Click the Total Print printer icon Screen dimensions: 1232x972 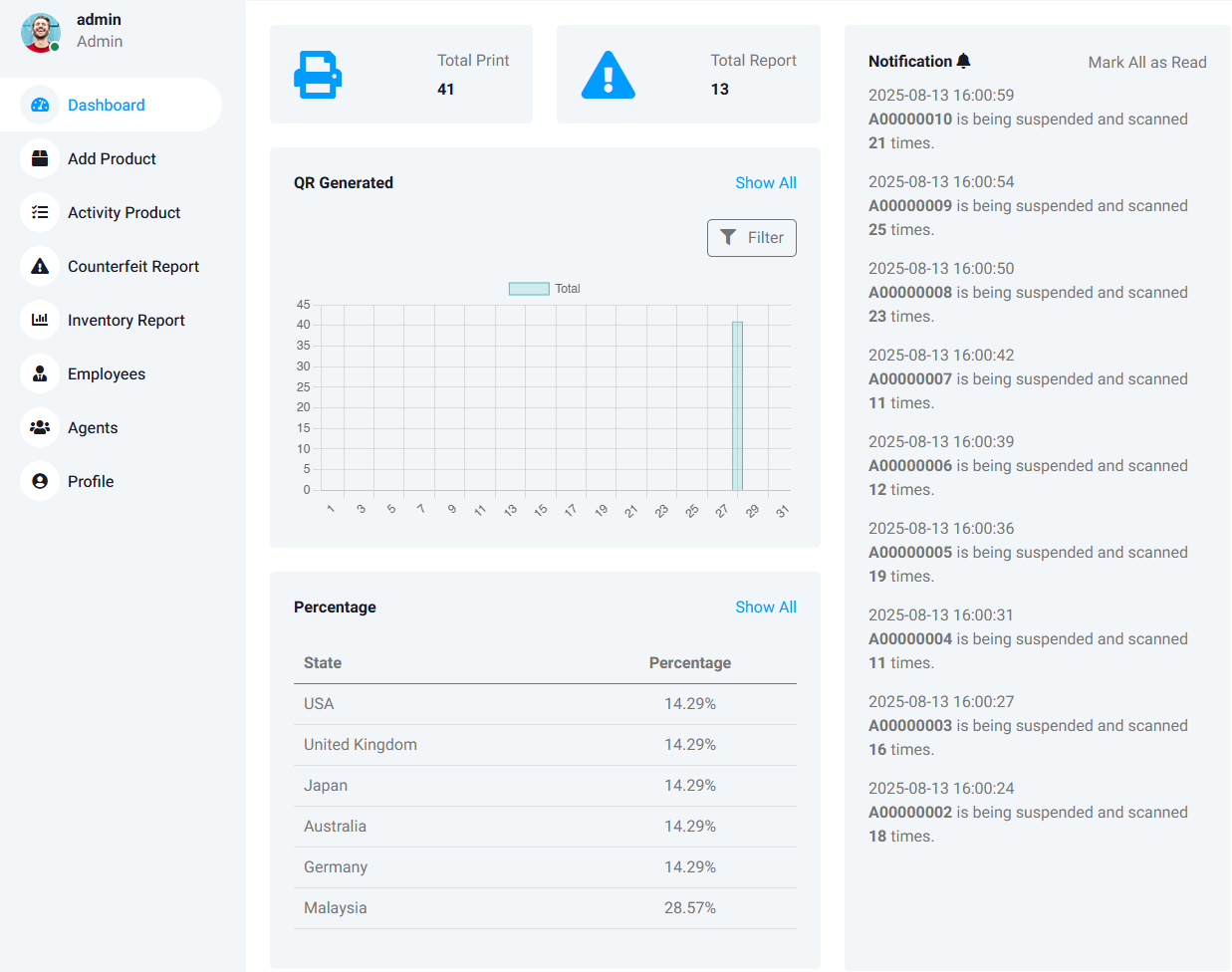pos(318,75)
